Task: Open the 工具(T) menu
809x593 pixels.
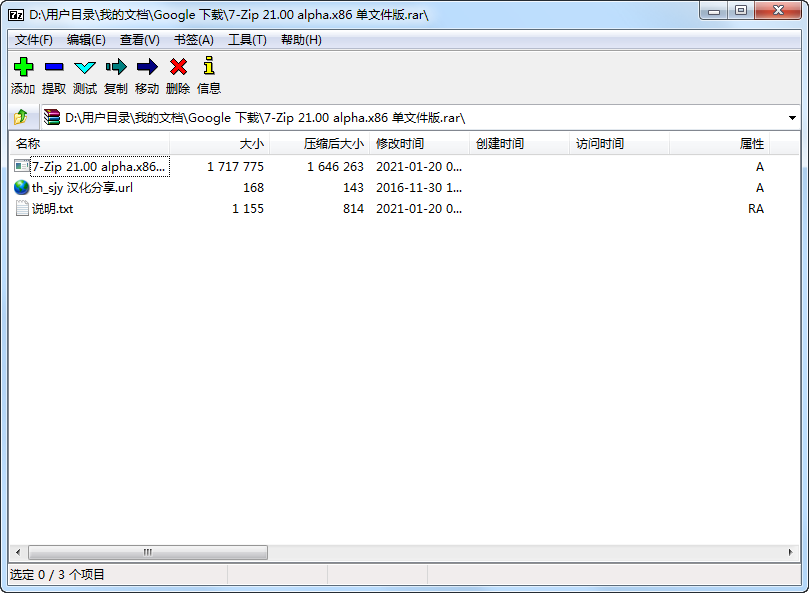Action: click(247, 40)
